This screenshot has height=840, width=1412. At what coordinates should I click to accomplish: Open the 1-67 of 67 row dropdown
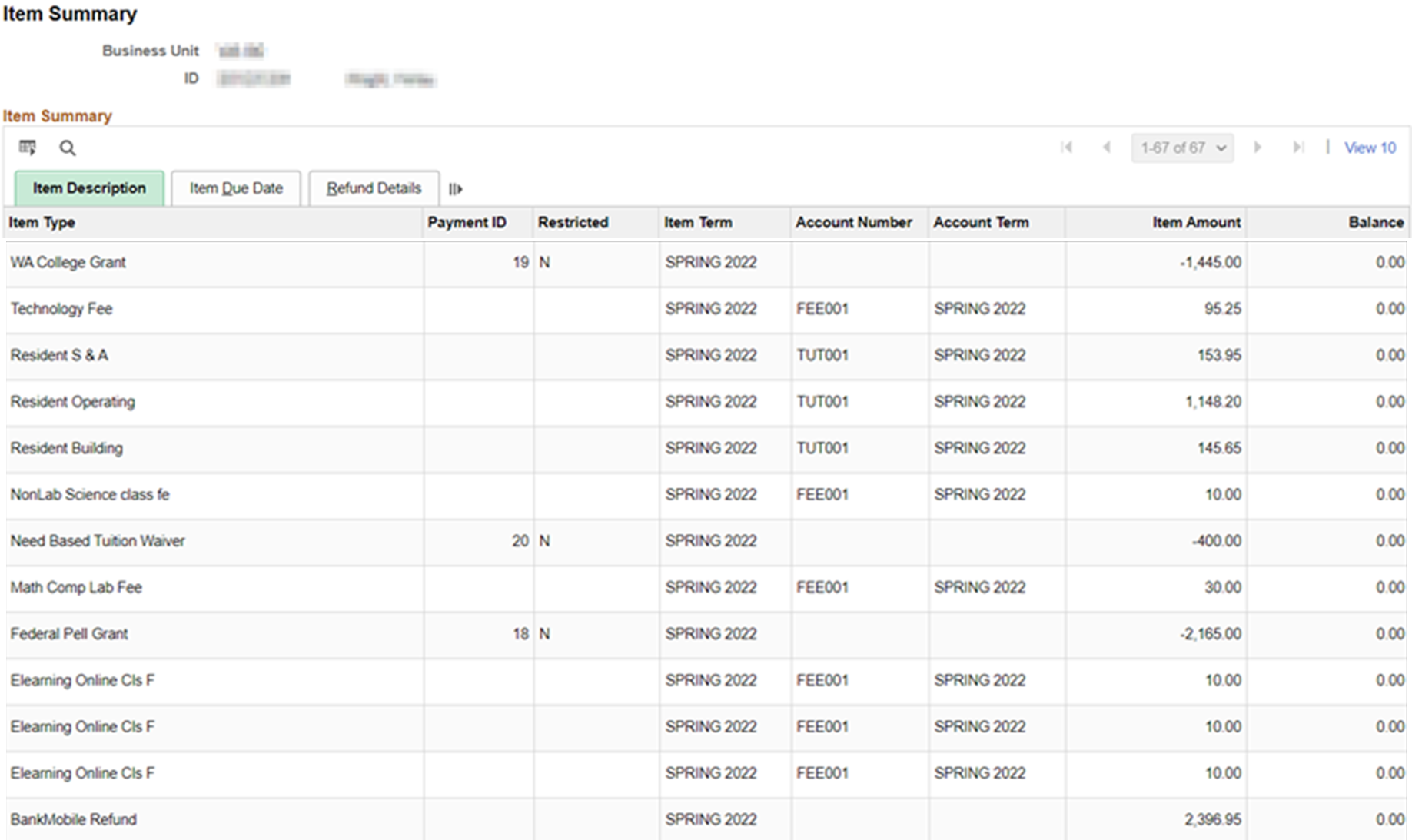pyautogui.click(x=1182, y=148)
